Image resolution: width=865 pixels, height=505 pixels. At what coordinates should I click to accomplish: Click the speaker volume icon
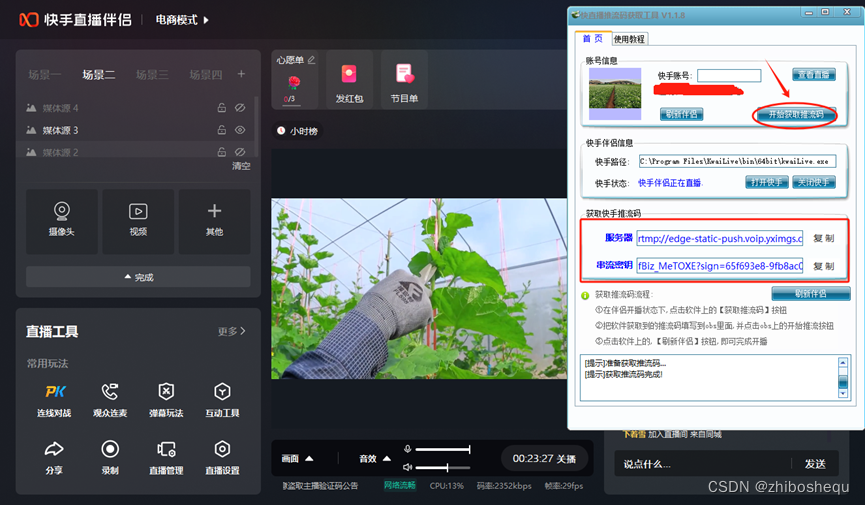point(407,467)
